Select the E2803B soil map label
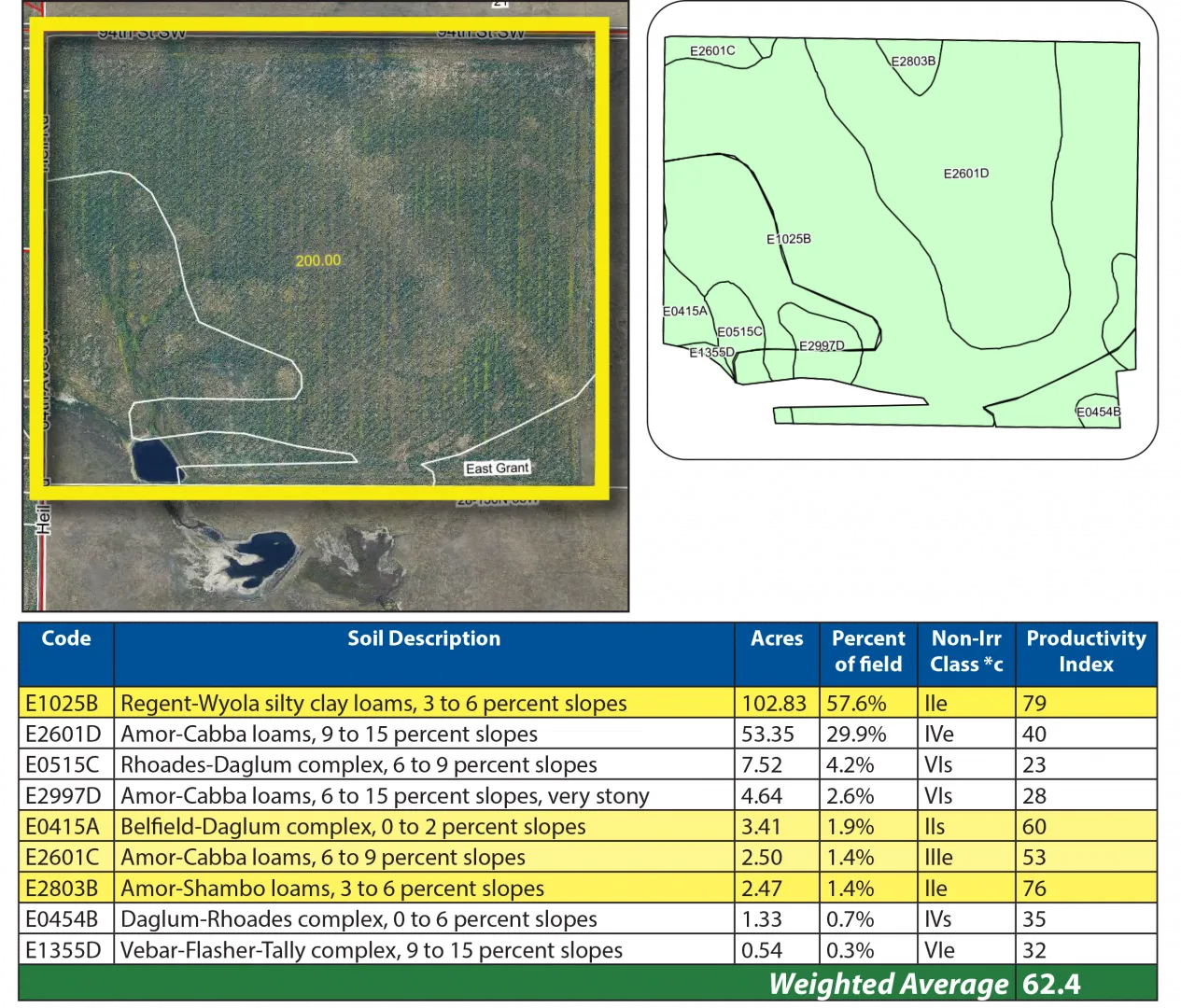The image size is (1181, 1008). click(x=912, y=62)
